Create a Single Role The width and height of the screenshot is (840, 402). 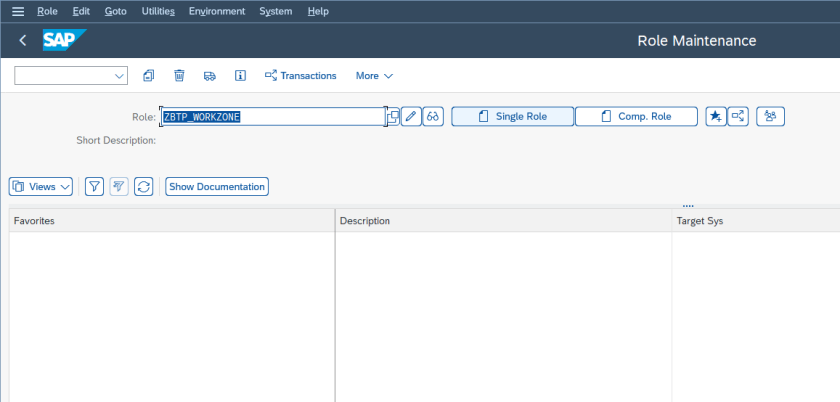512,116
